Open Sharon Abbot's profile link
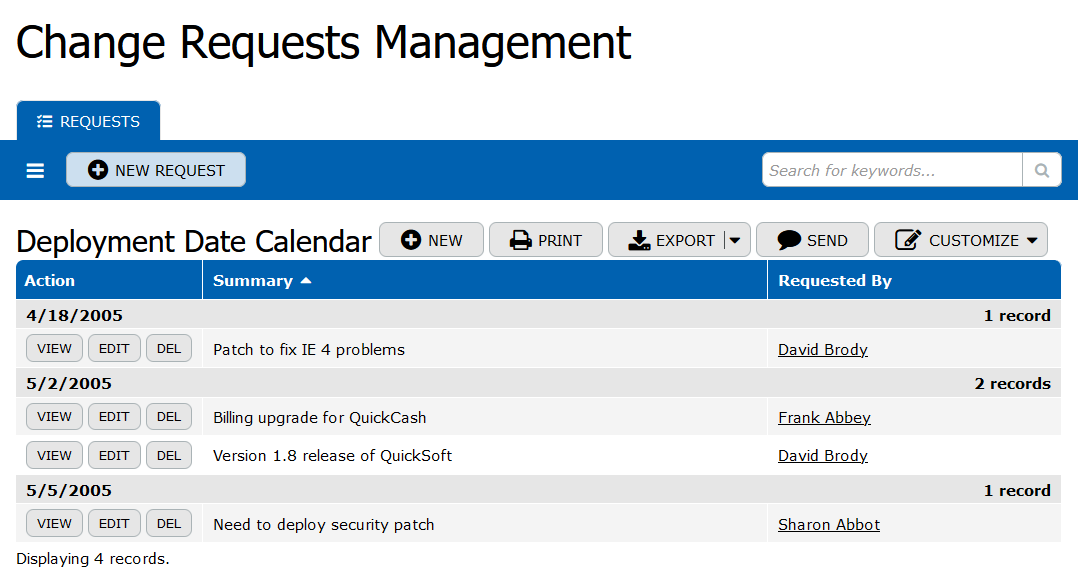This screenshot has width=1078, height=576. point(829,525)
